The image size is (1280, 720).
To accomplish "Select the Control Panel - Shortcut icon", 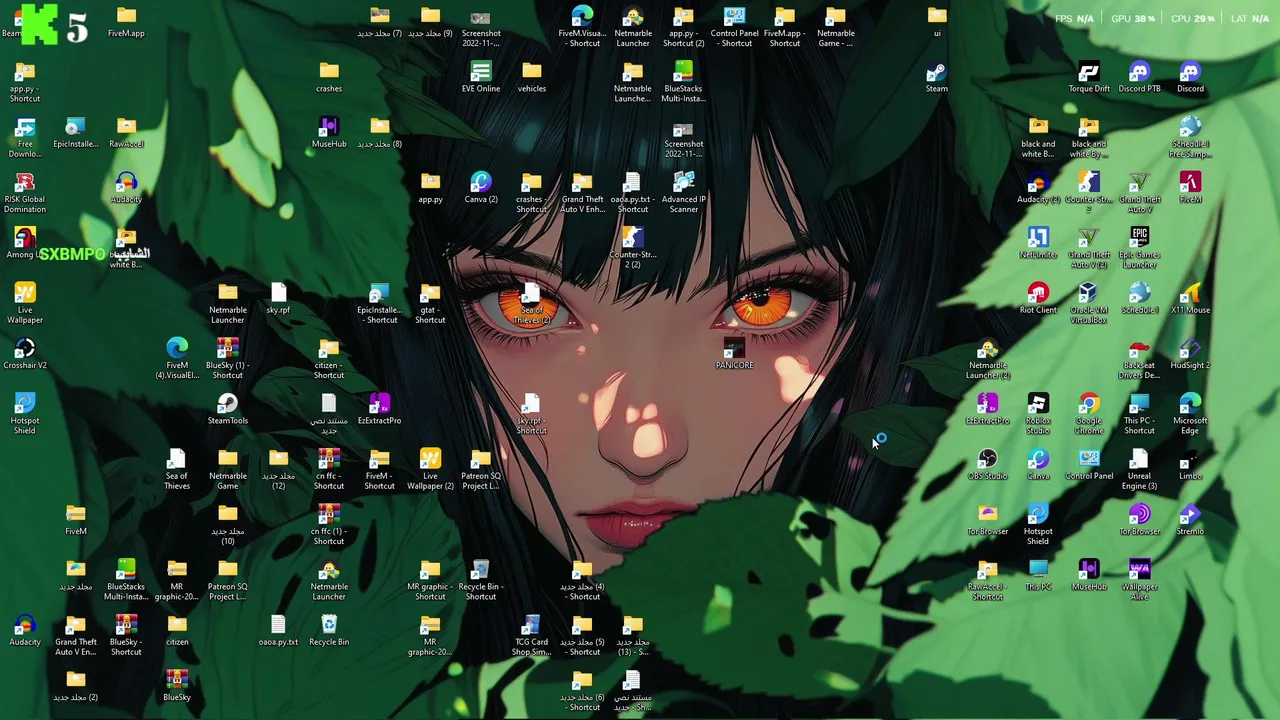I will pyautogui.click(x=734, y=27).
